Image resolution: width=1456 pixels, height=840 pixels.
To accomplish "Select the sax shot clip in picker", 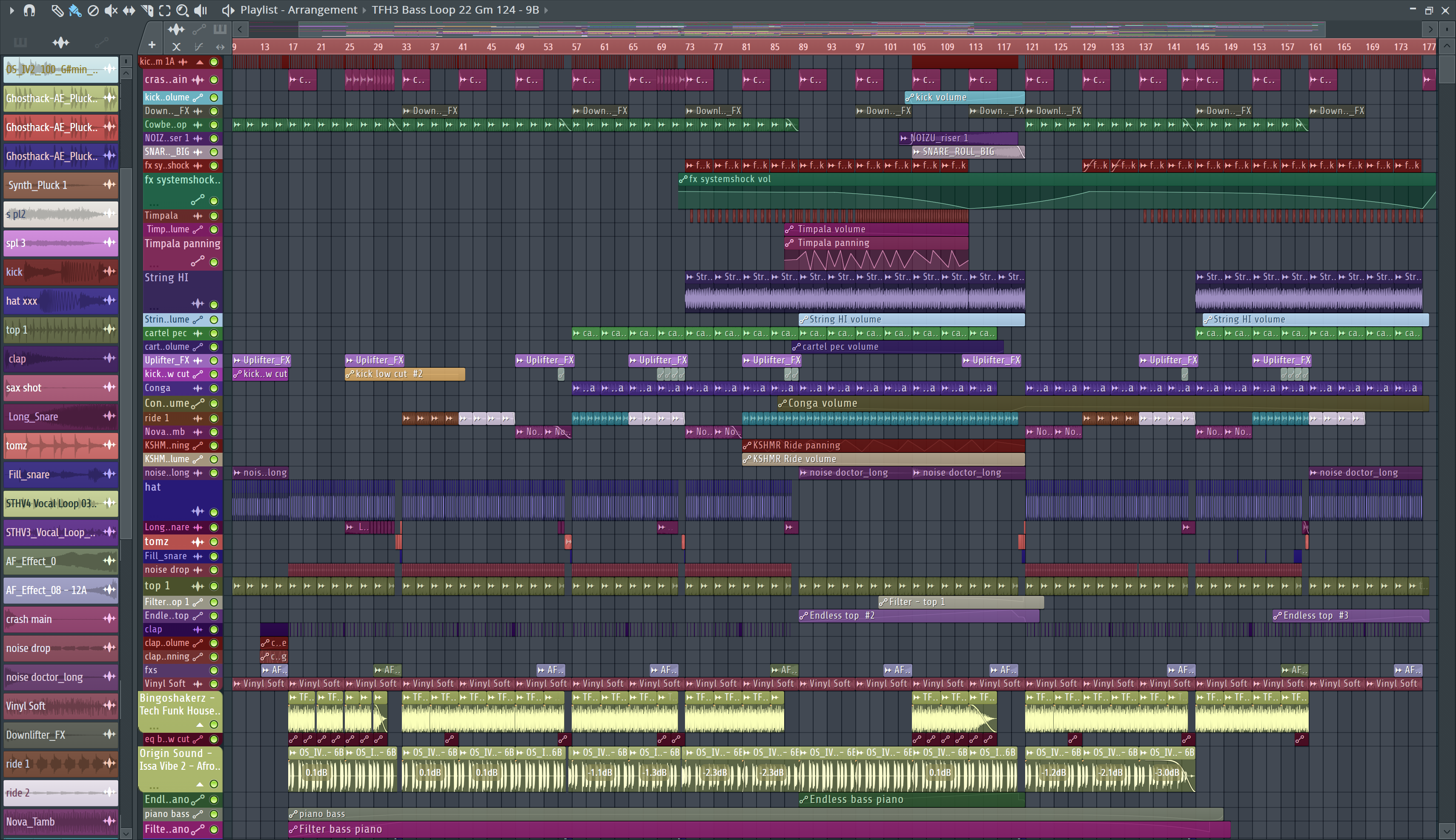I will (x=60, y=388).
